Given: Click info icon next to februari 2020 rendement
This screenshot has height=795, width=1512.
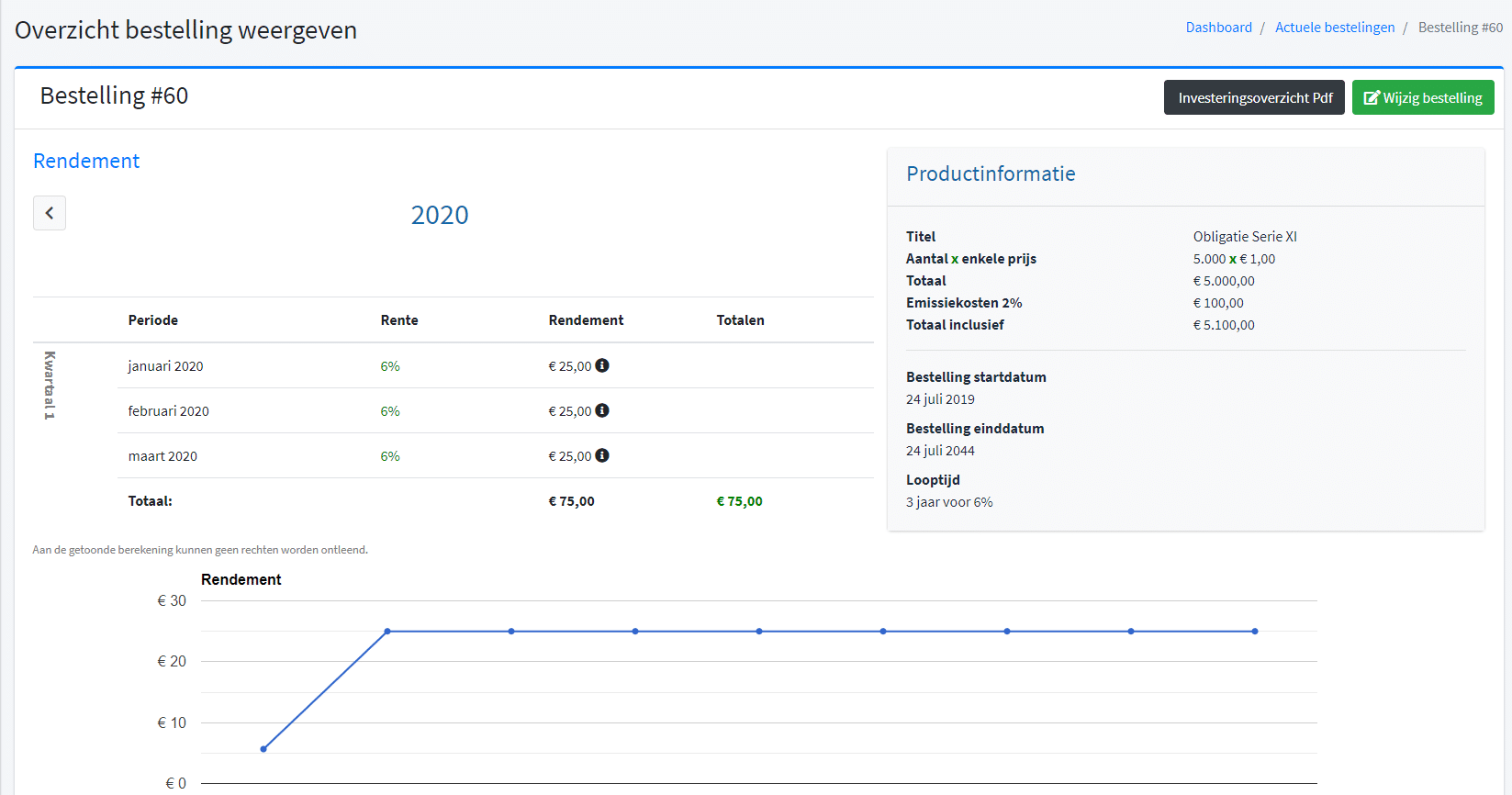Looking at the screenshot, I should click(x=602, y=410).
